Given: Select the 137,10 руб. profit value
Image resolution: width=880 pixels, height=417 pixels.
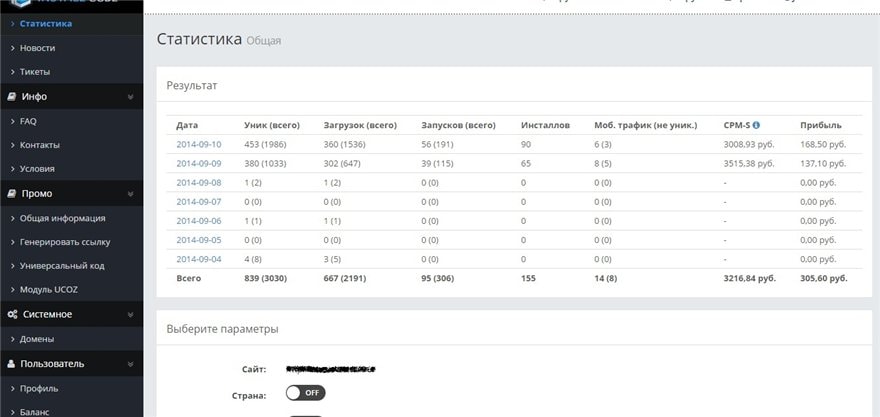Looking at the screenshot, I should pyautogui.click(x=823, y=163).
